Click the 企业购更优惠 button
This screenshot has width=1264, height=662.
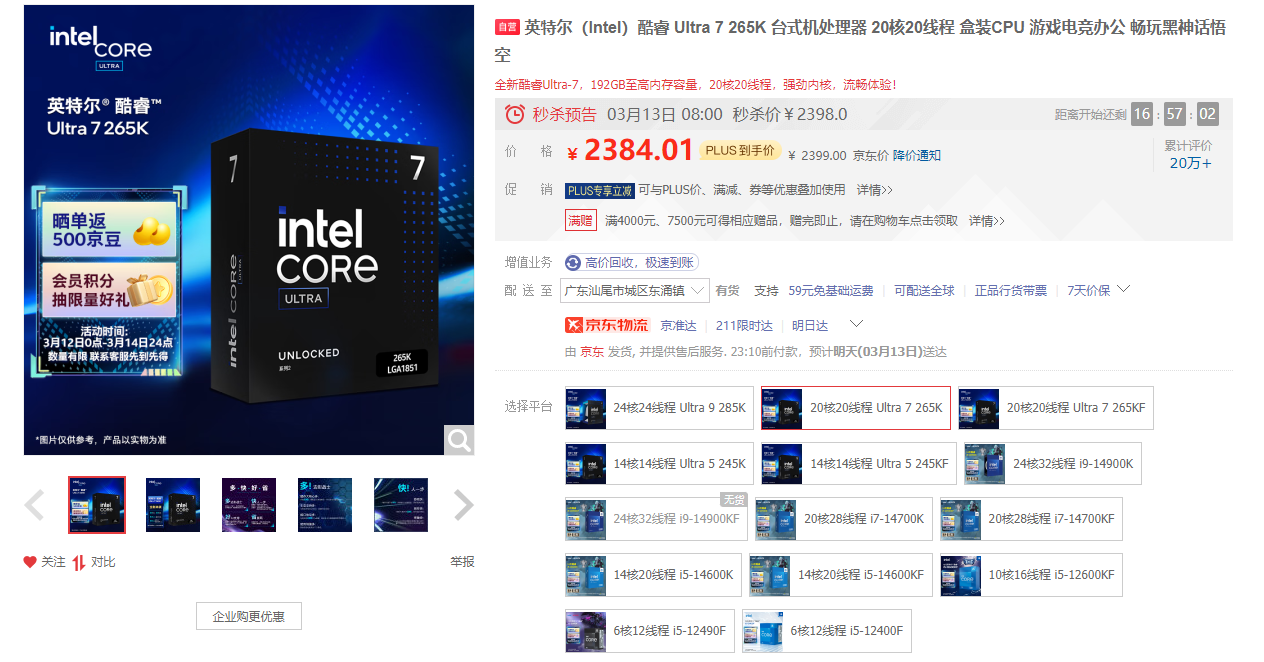[x=249, y=616]
